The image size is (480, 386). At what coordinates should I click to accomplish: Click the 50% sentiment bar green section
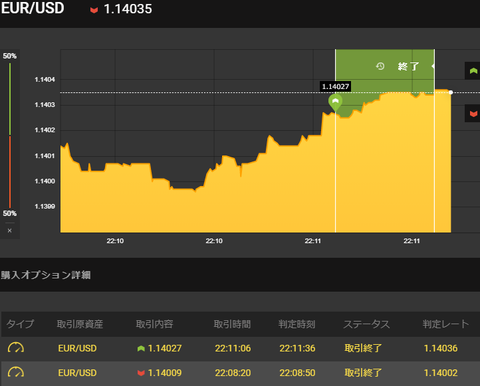click(10, 99)
